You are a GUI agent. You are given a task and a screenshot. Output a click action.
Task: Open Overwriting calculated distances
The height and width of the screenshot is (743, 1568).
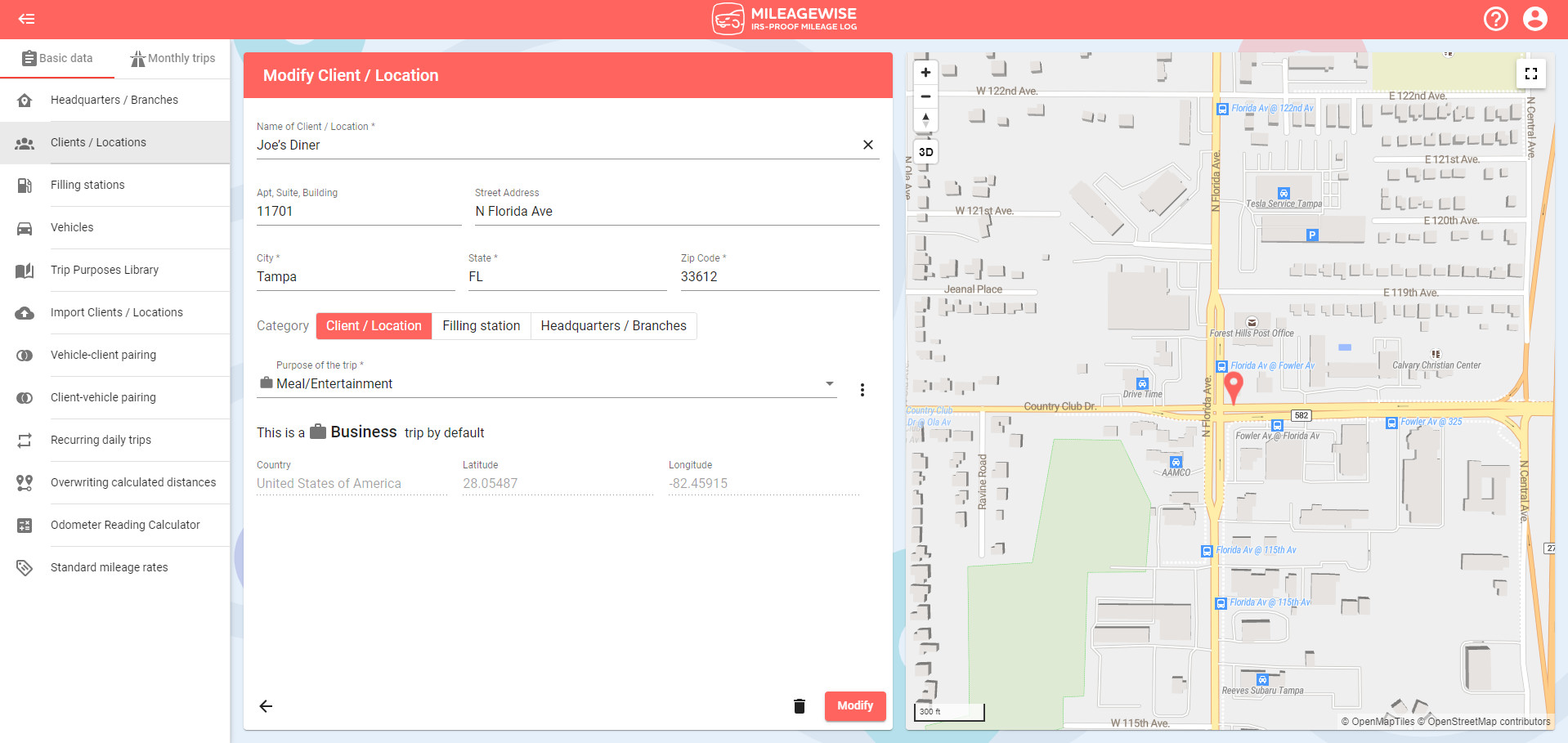click(x=114, y=482)
